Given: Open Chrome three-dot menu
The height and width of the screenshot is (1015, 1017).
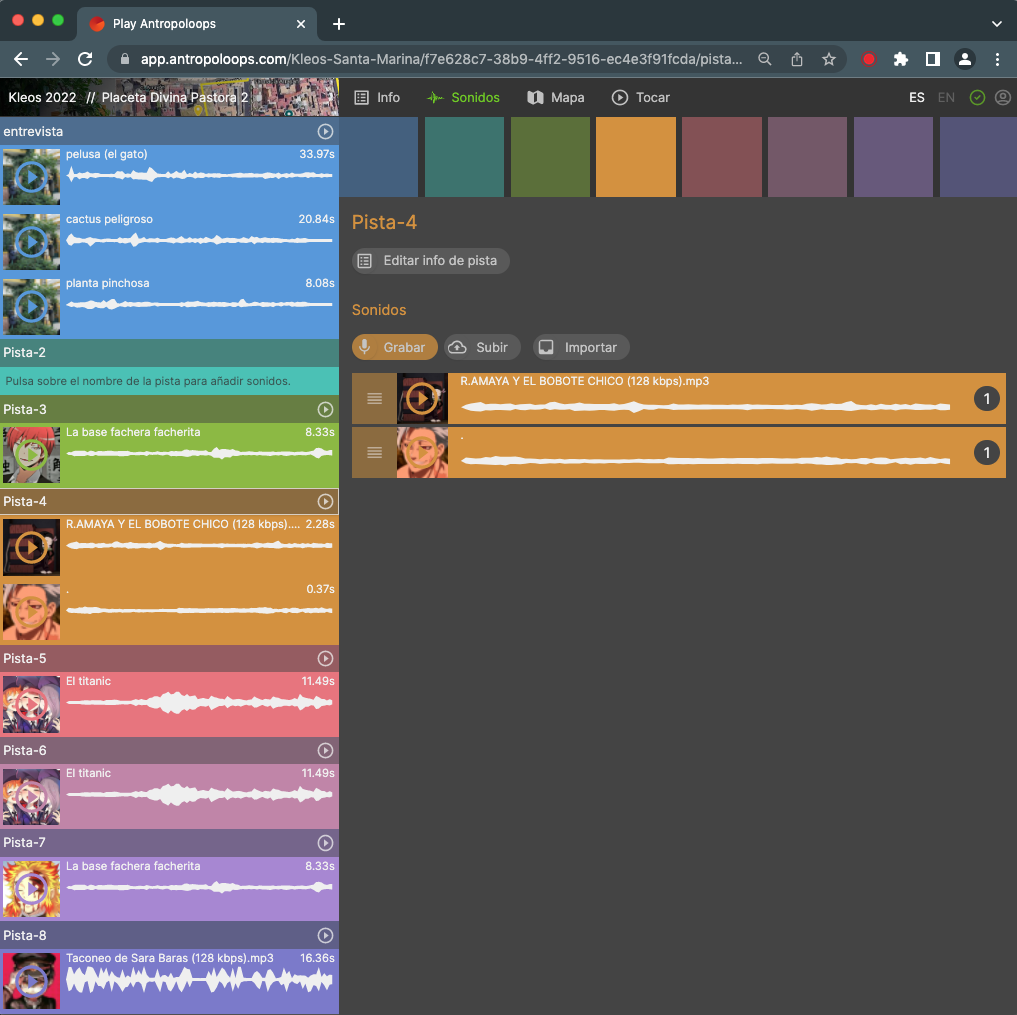Looking at the screenshot, I should 997,59.
